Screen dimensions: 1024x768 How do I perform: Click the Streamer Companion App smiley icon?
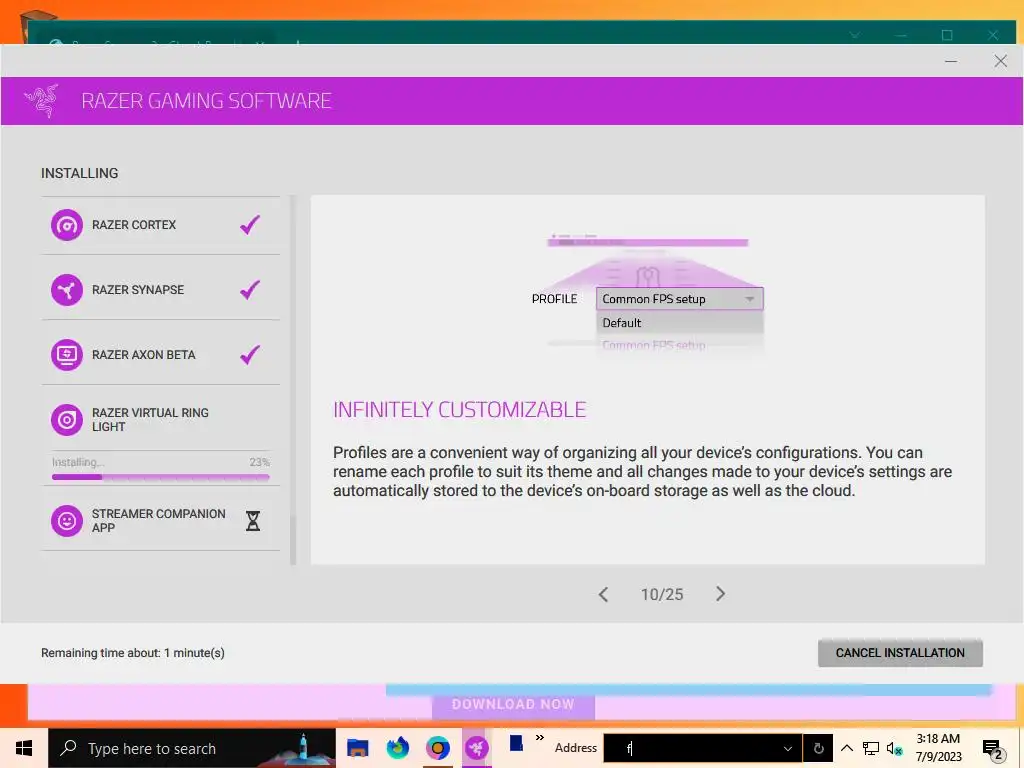tap(67, 520)
